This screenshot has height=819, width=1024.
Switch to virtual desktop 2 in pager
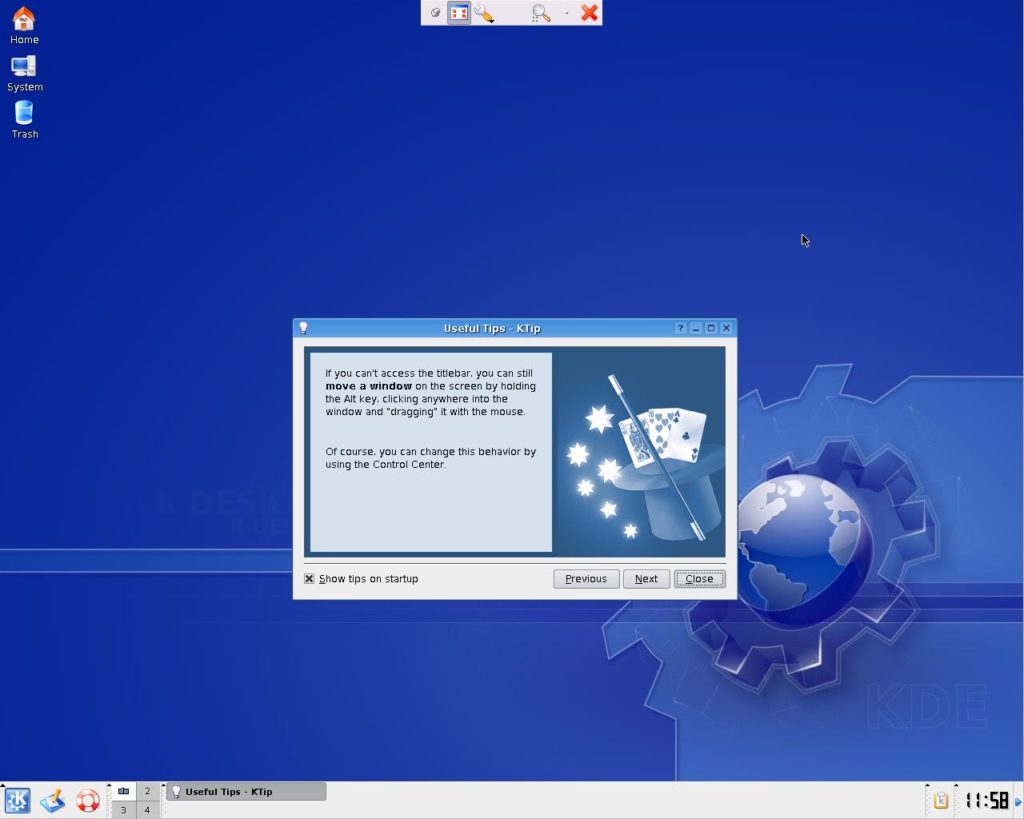(x=148, y=791)
